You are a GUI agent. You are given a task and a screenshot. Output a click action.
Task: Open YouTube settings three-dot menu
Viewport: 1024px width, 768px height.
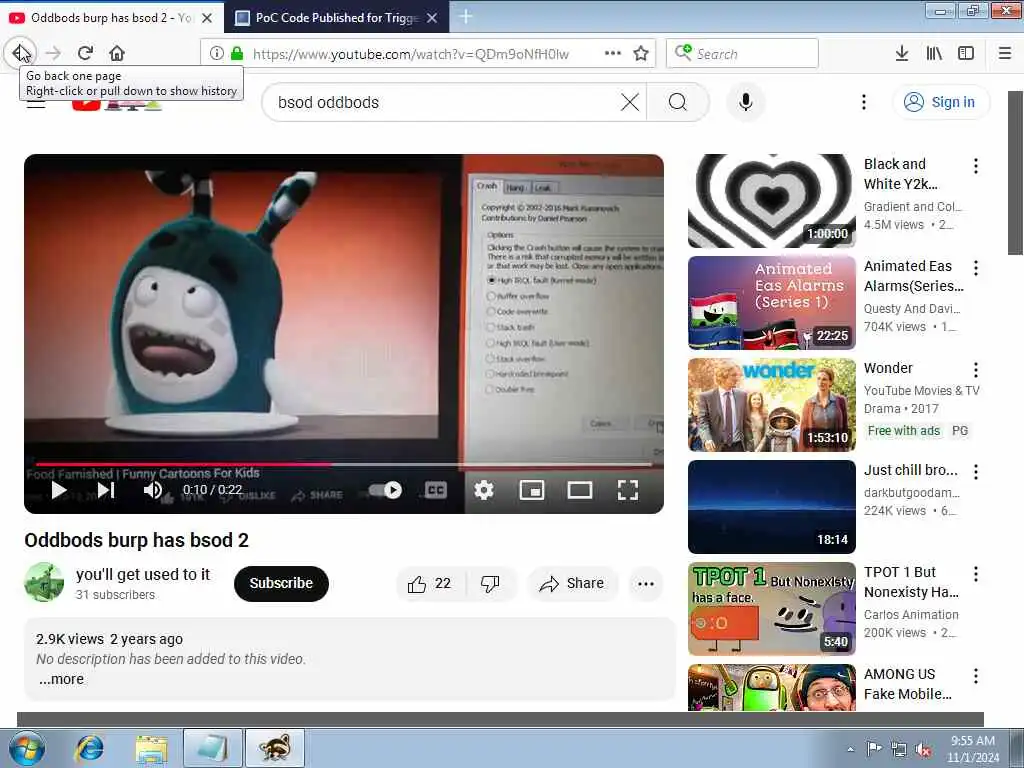click(863, 102)
